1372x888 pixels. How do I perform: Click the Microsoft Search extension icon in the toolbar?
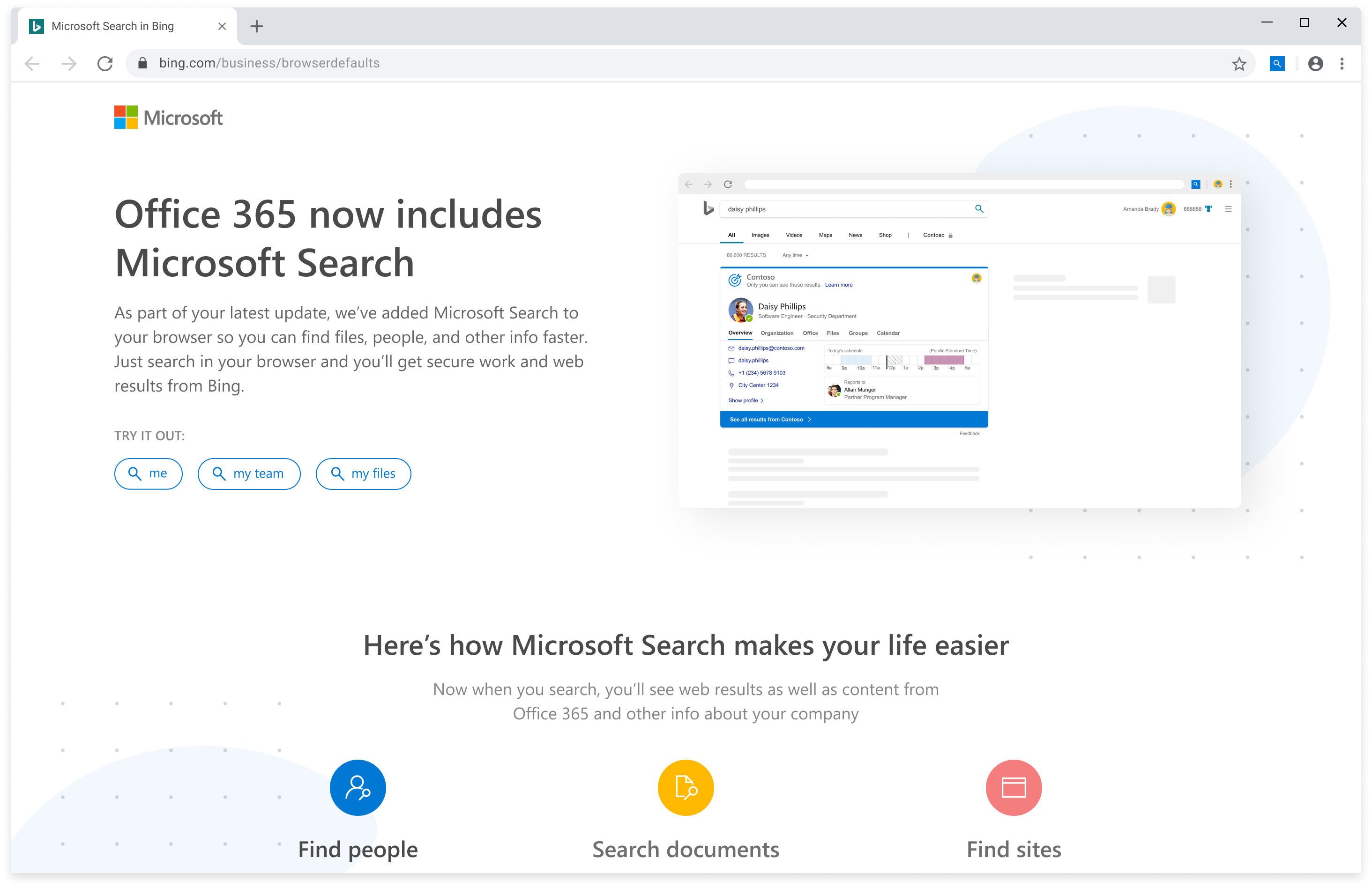[1276, 63]
